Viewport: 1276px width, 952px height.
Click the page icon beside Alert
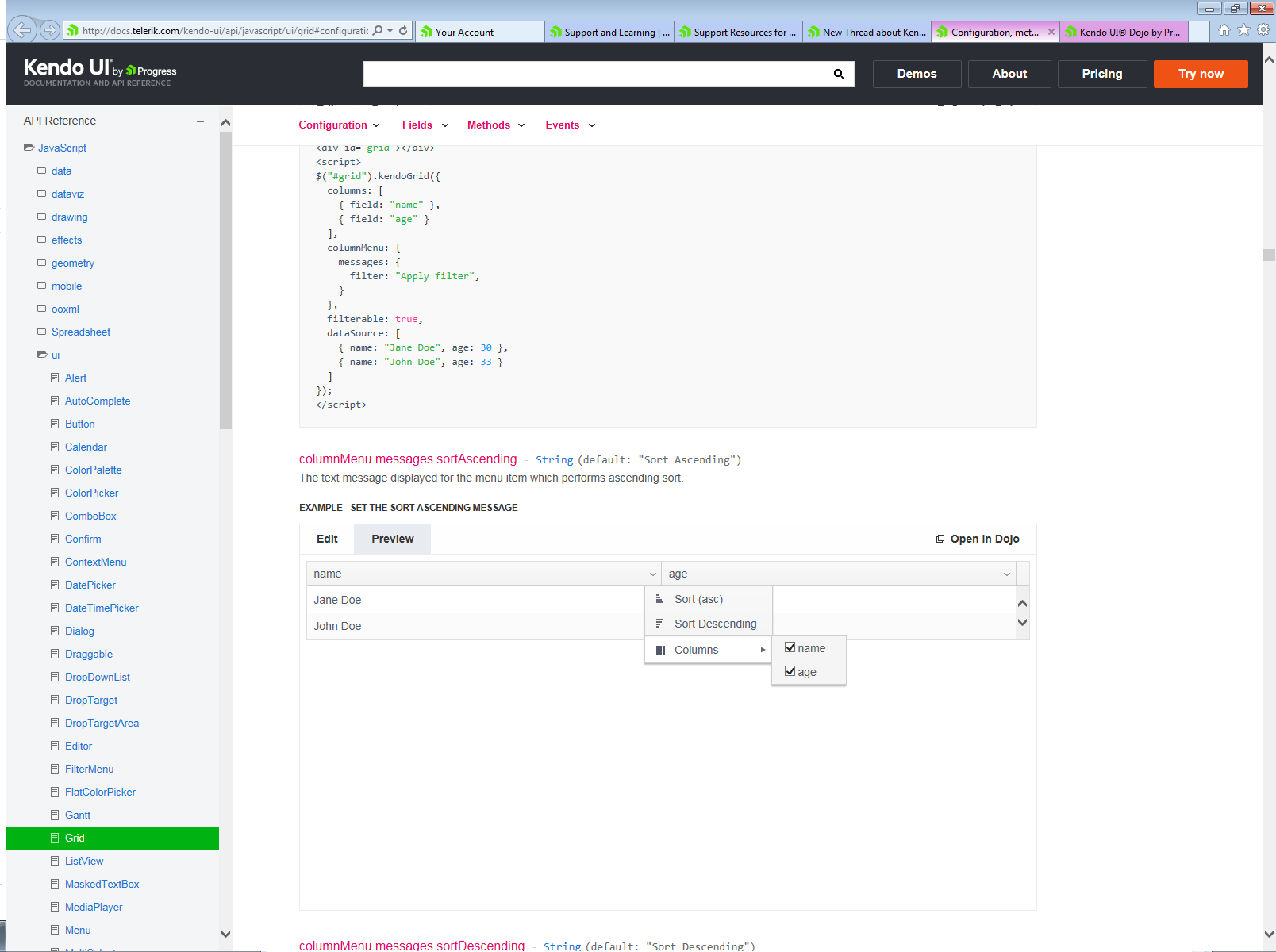coord(55,378)
